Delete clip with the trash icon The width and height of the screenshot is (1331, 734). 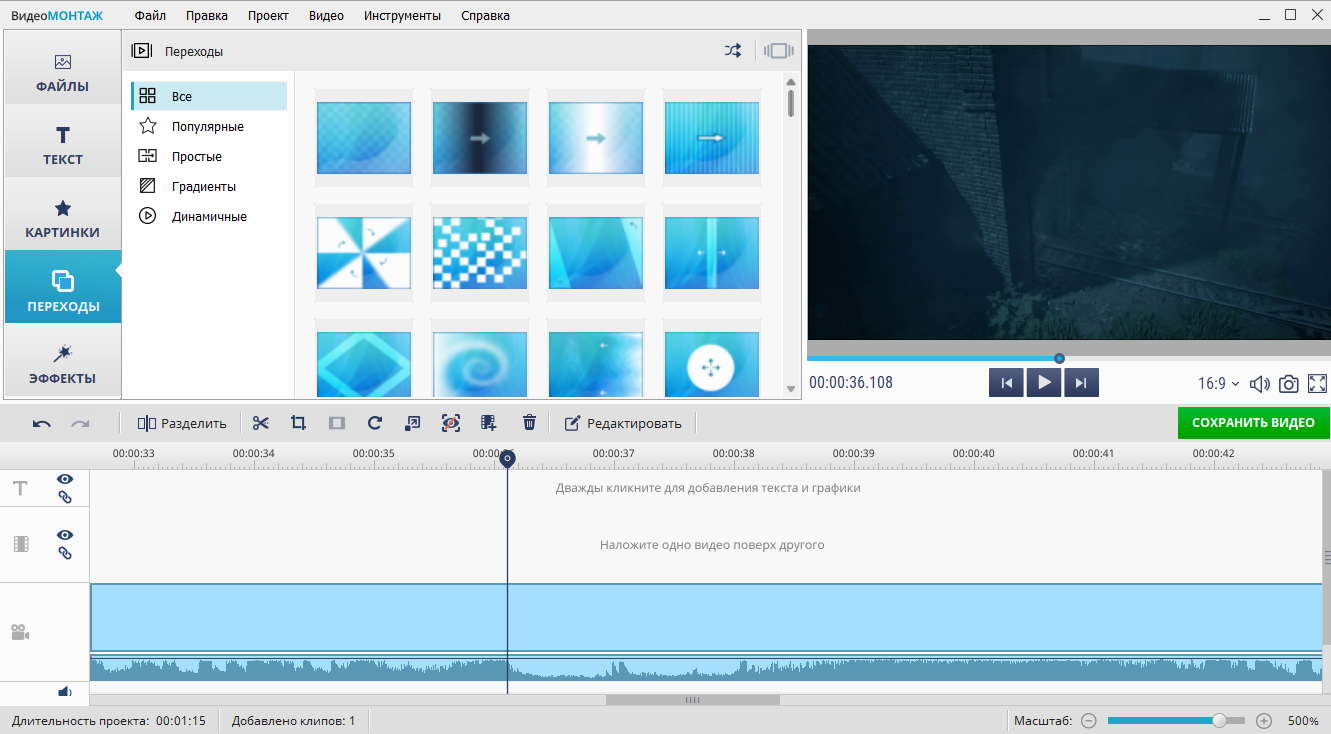[529, 423]
